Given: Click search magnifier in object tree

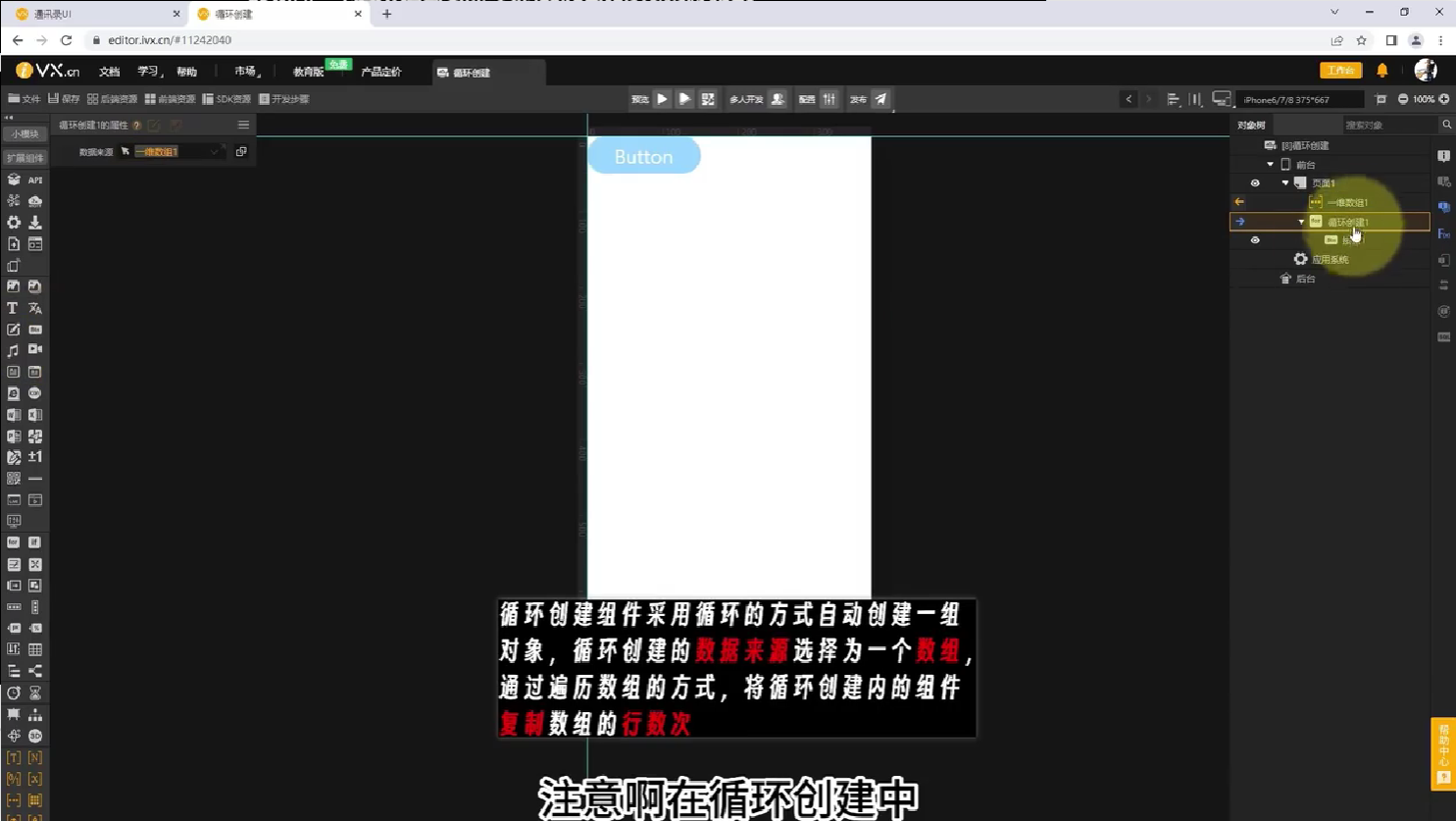Looking at the screenshot, I should [x=1446, y=125].
